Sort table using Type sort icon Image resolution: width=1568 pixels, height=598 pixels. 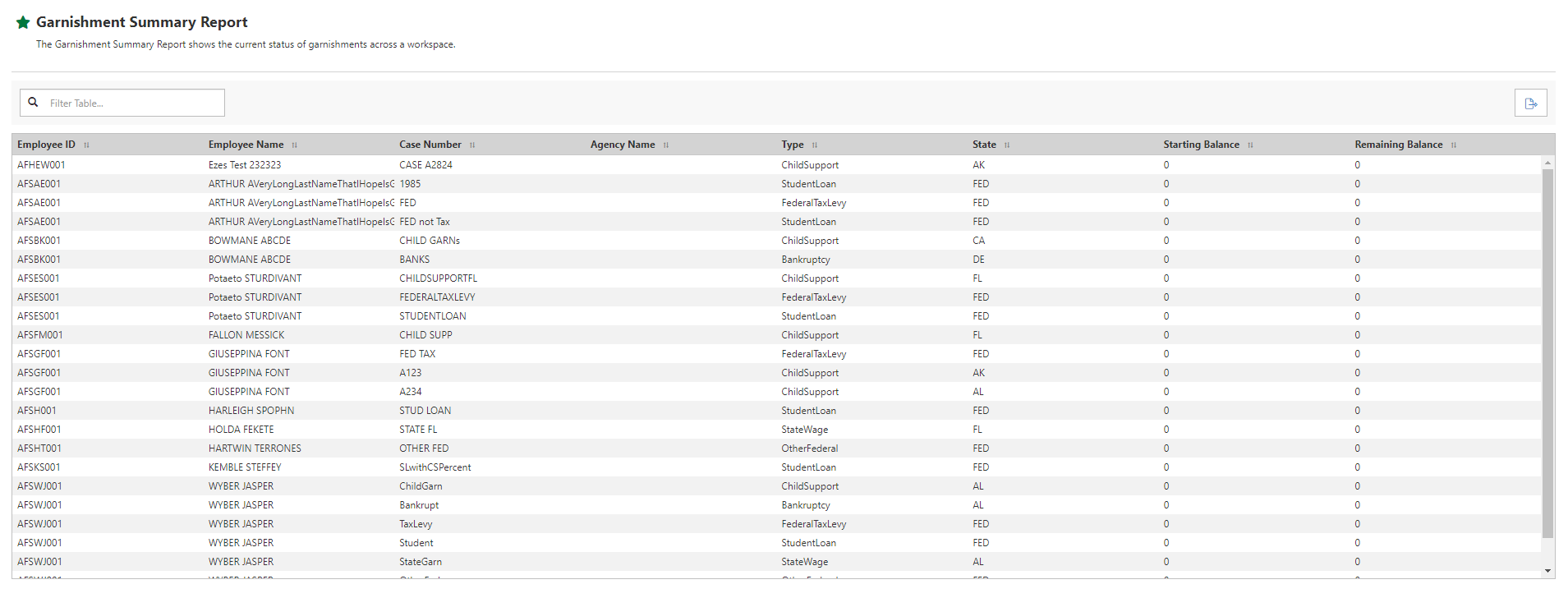(815, 145)
